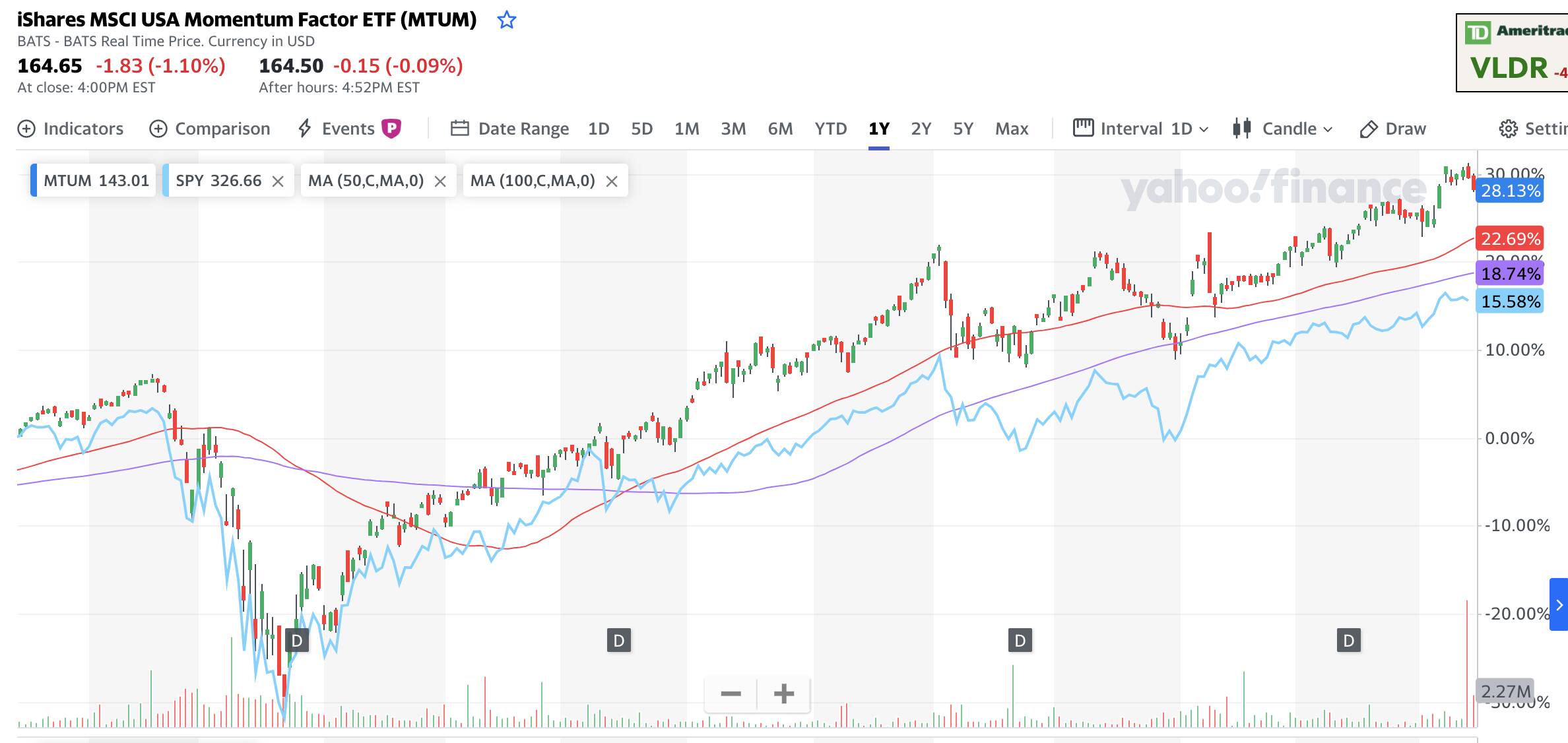Select the Max time range
1568x743 pixels.
point(1012,129)
